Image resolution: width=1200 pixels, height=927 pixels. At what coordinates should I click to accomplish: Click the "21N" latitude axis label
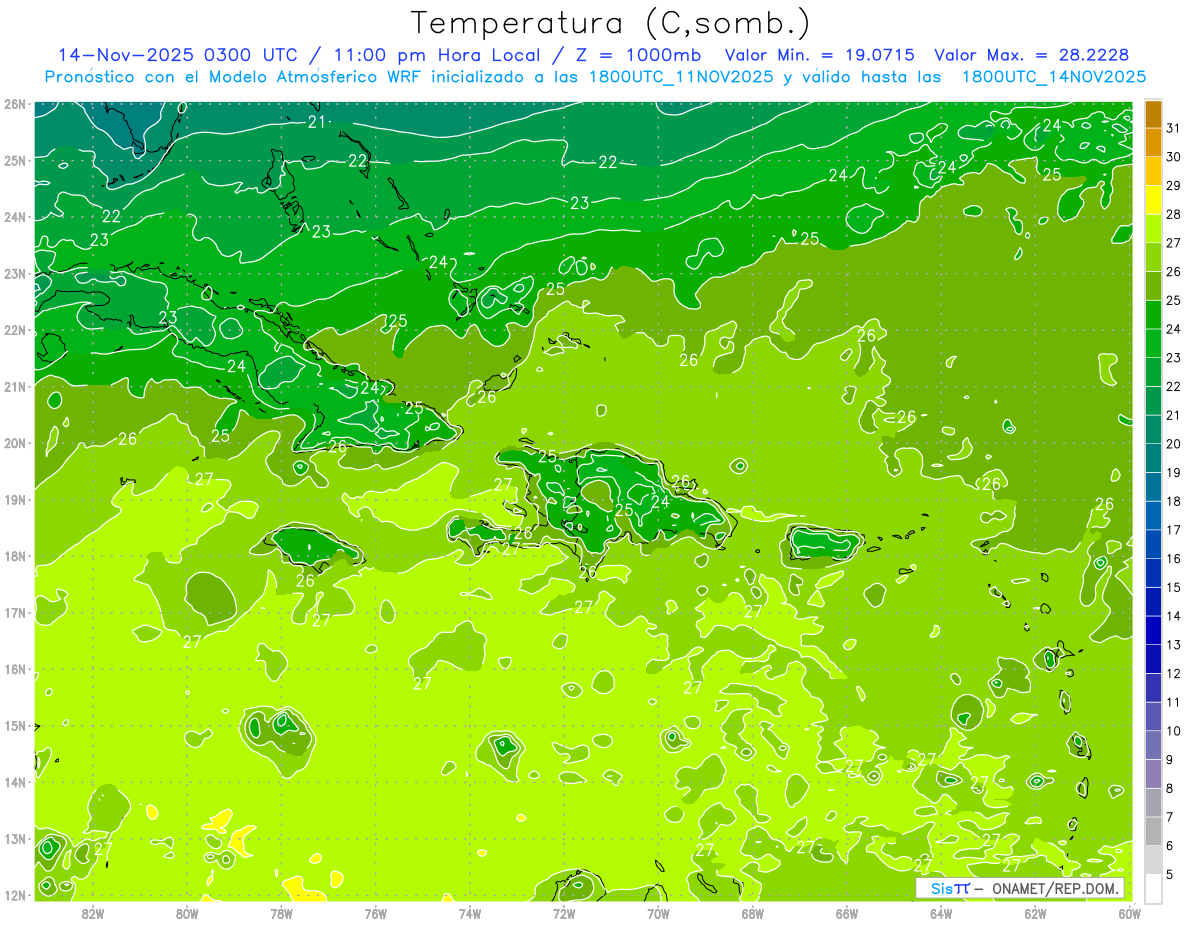pos(14,387)
